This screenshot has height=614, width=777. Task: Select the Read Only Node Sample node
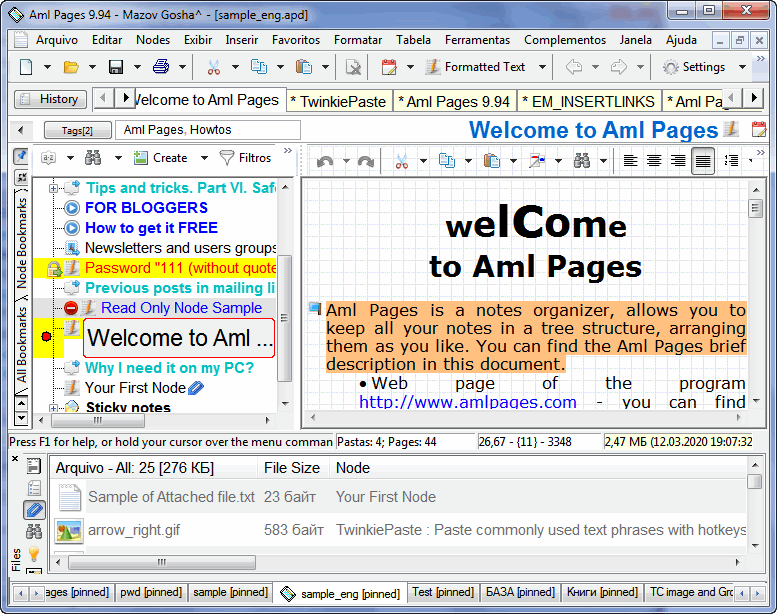click(181, 308)
